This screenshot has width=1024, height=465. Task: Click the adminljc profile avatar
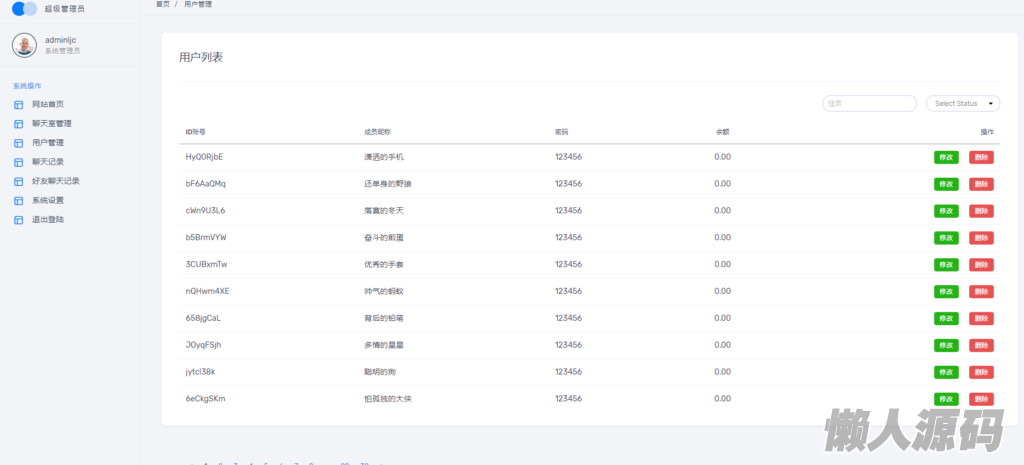click(24, 45)
